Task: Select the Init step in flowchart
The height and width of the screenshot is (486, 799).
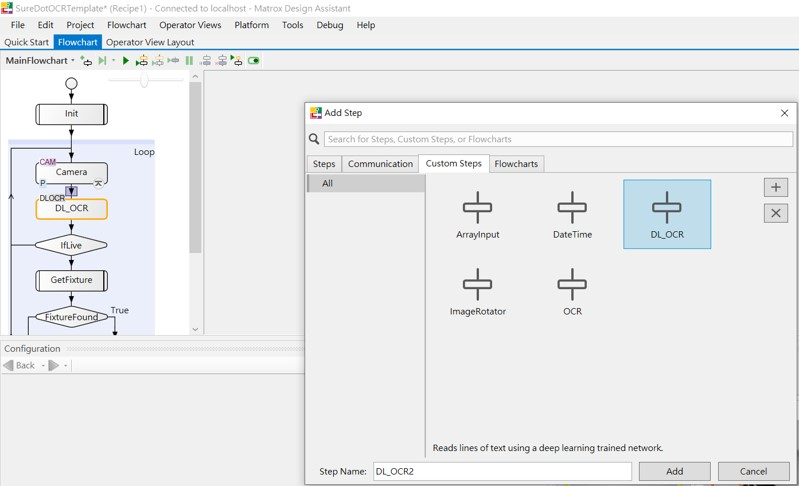Action: [71, 114]
